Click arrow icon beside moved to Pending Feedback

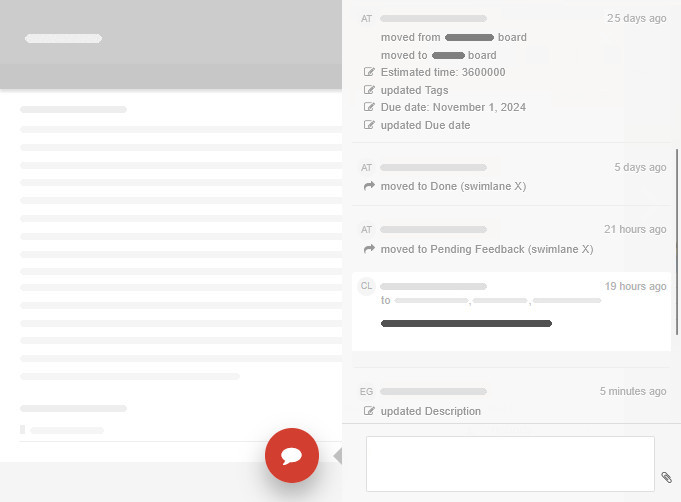coord(370,249)
